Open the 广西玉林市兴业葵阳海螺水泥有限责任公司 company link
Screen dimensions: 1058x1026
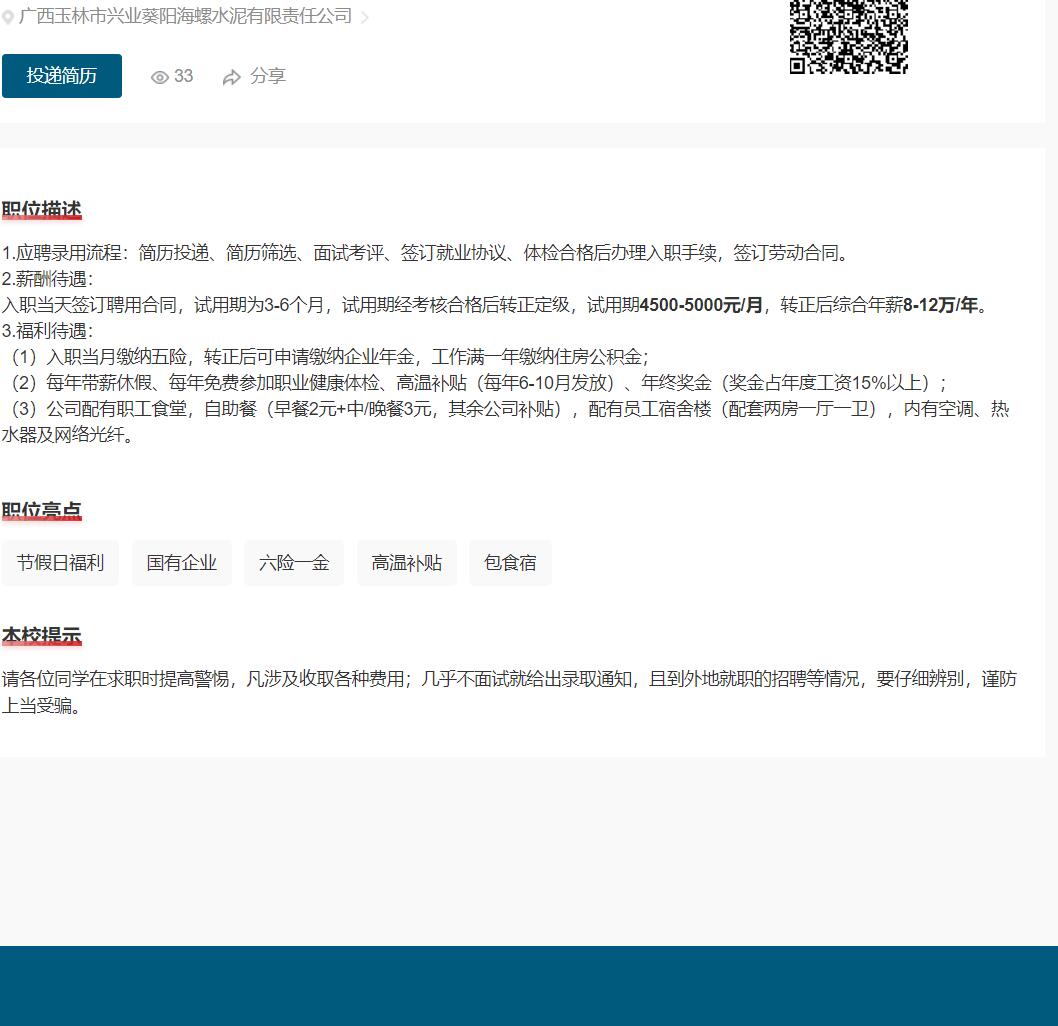186,16
